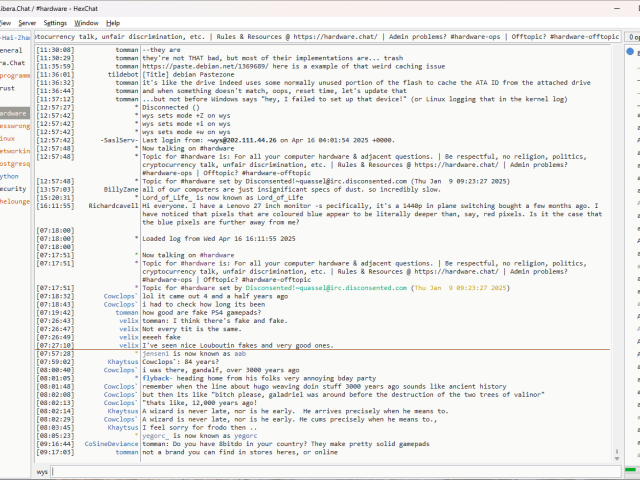640x480 pixels.
Task: Switch to the #lesswrong channel
Action: click(x=14, y=126)
